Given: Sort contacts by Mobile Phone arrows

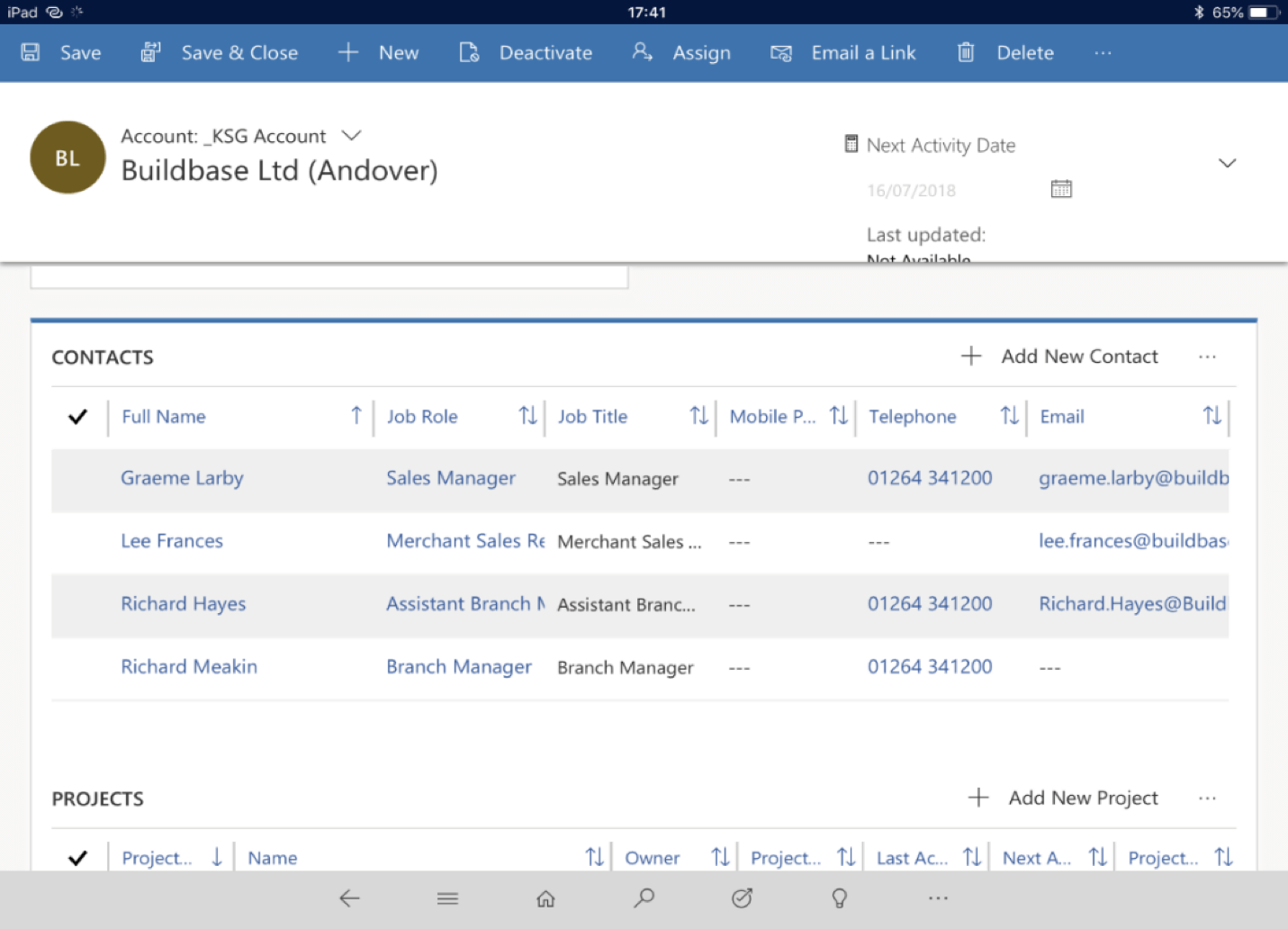Looking at the screenshot, I should [838, 415].
